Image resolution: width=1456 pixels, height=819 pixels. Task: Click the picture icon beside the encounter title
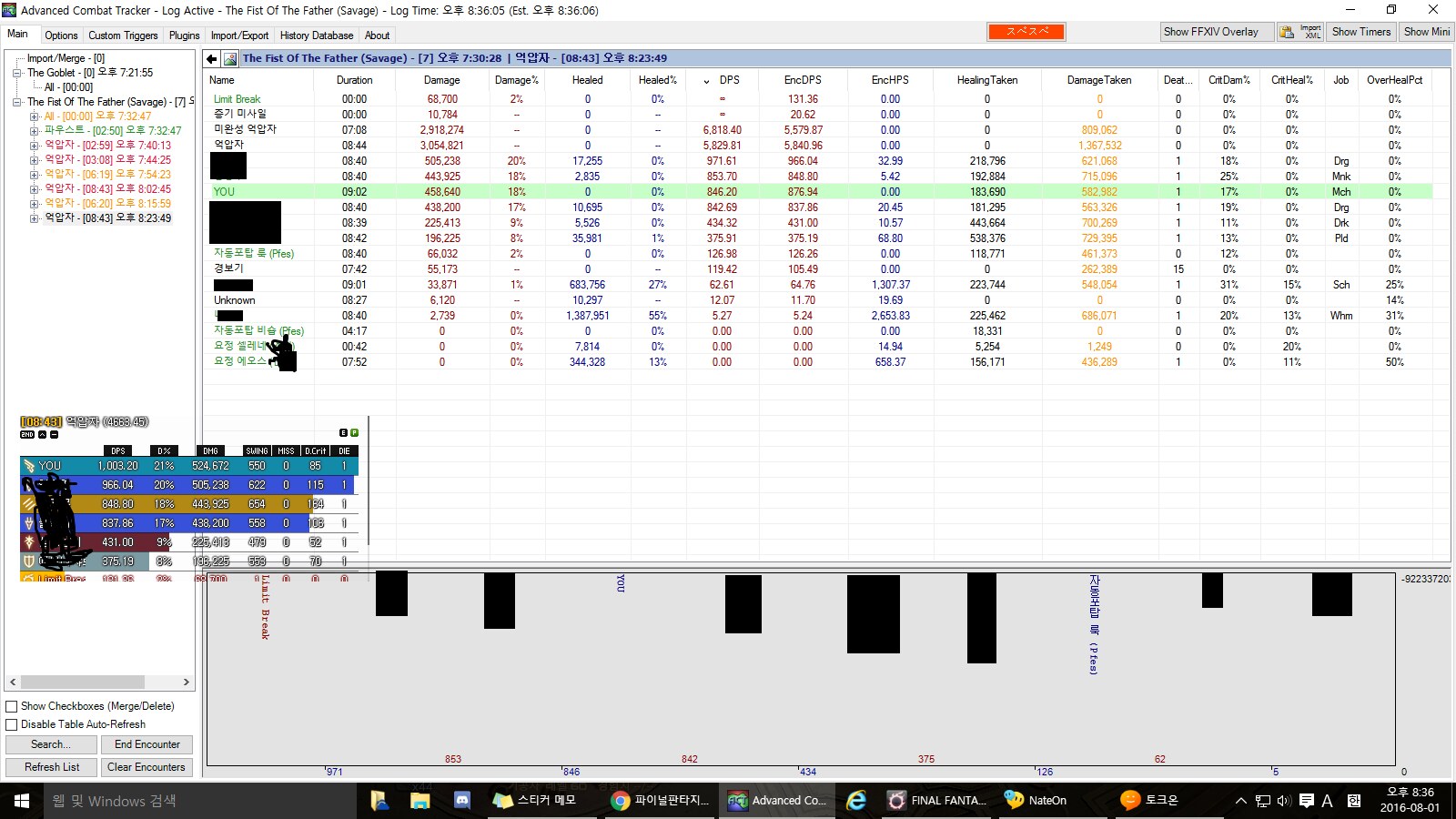point(230,59)
